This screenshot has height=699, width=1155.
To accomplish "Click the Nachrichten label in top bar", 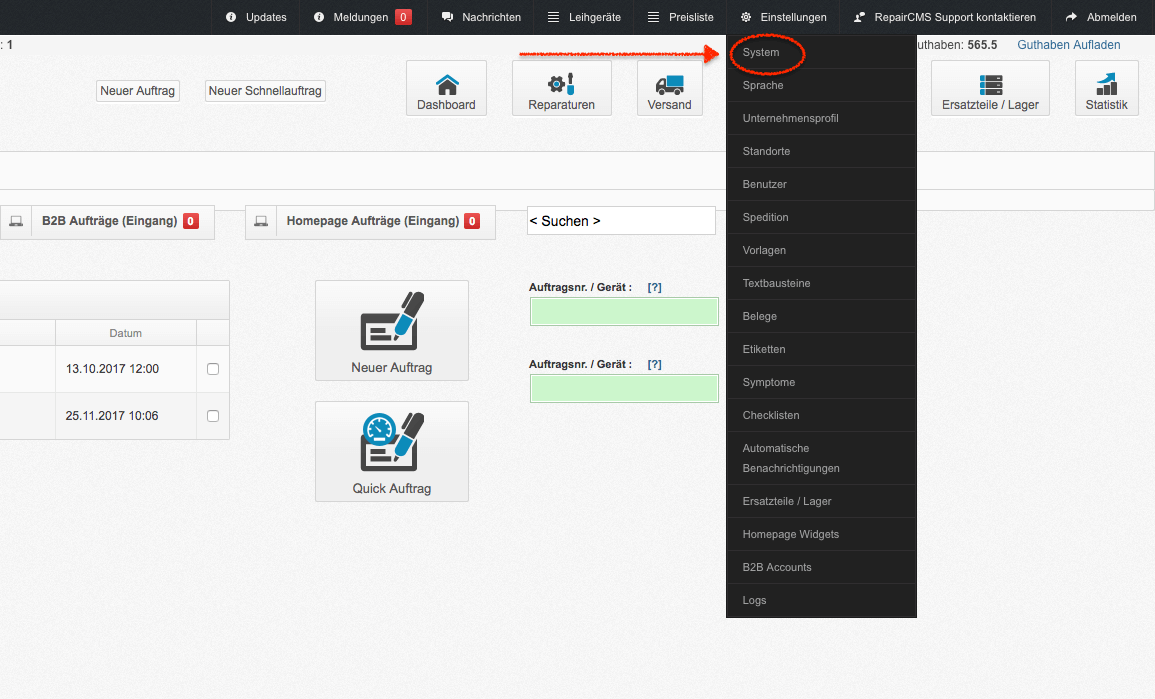I will click(x=491, y=17).
